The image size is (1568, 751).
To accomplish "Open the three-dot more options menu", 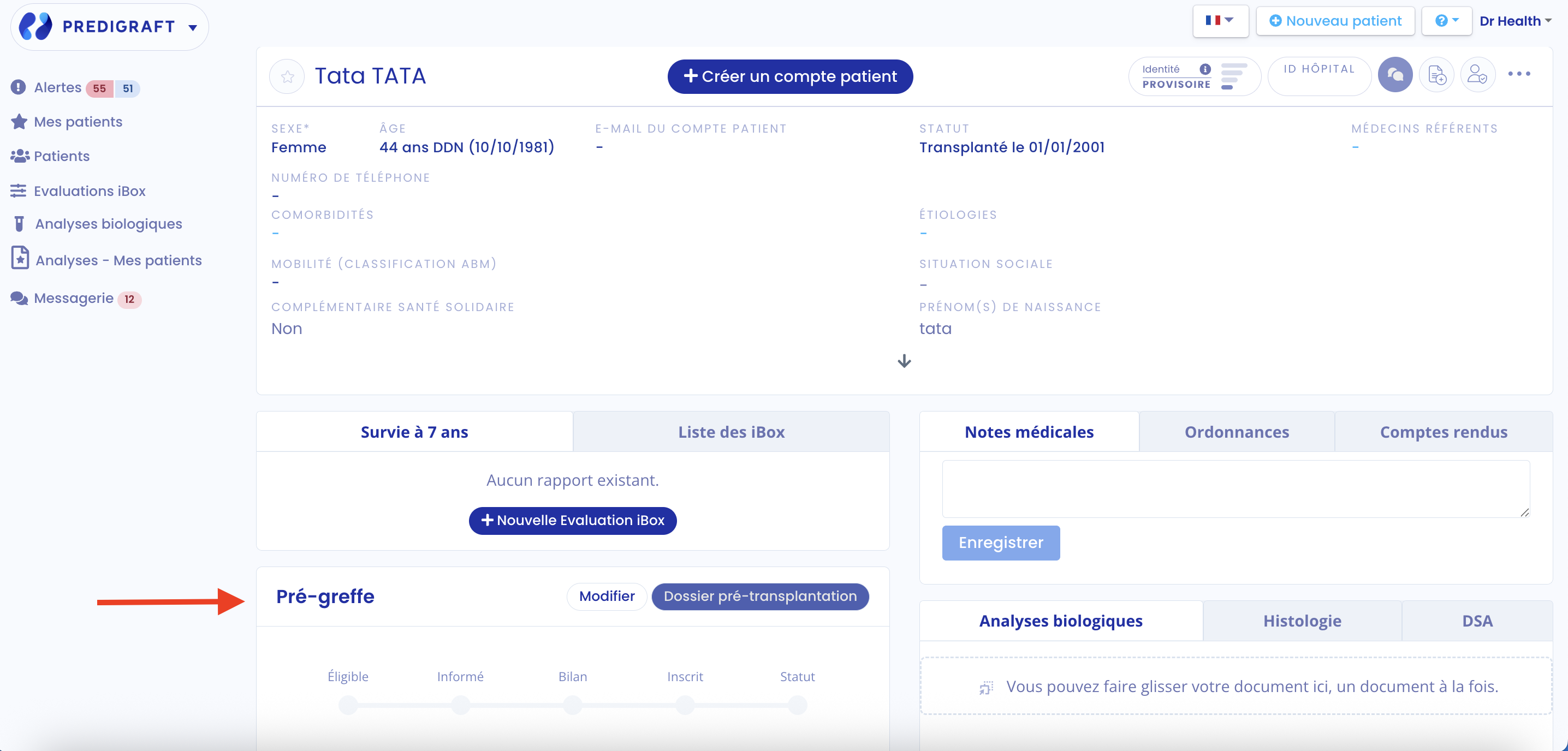I will [x=1519, y=74].
